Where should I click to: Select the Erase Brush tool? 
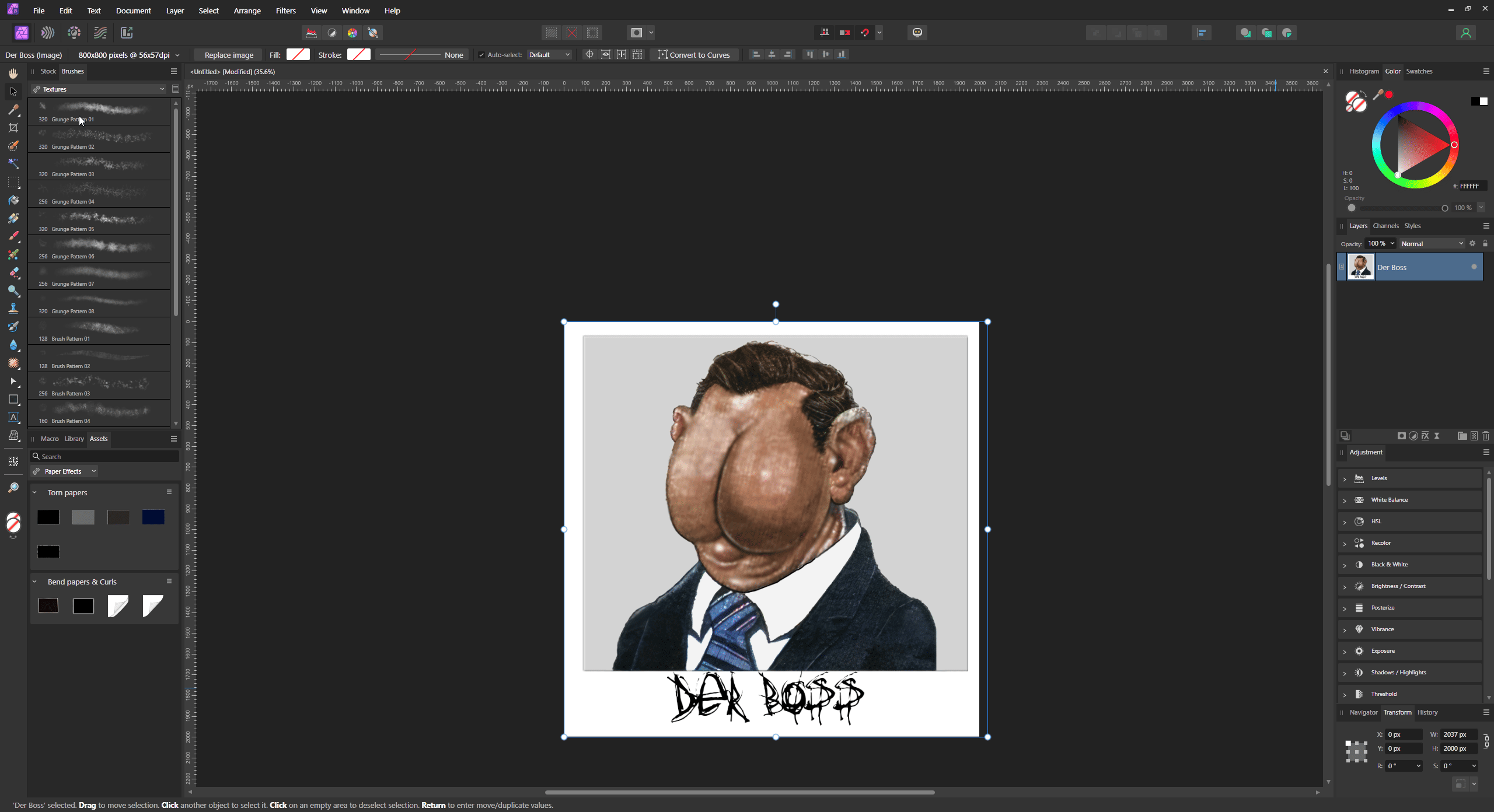coord(13,272)
